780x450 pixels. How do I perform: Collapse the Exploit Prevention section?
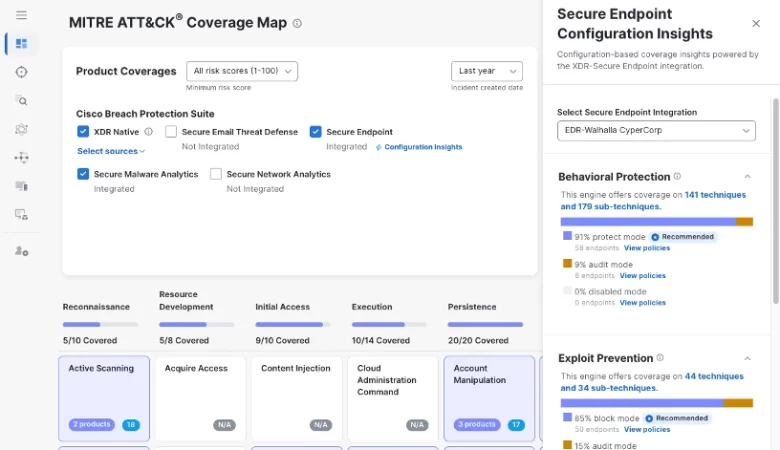pos(747,358)
